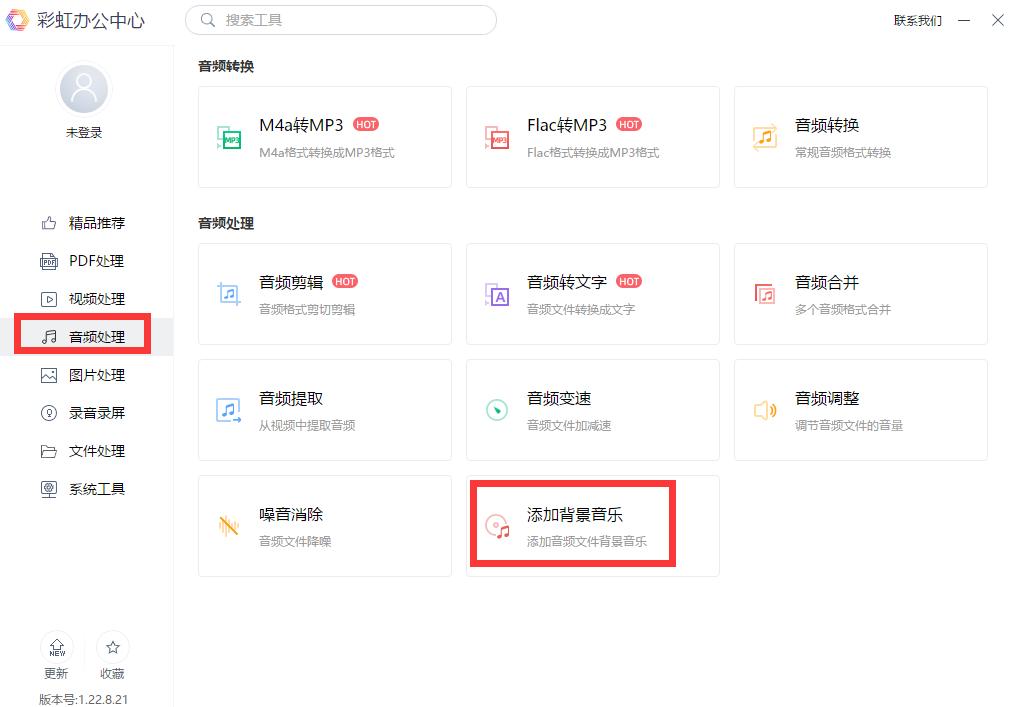Open the 音频转文字 transcription icon
The width and height of the screenshot is (1016, 707).
(x=496, y=294)
